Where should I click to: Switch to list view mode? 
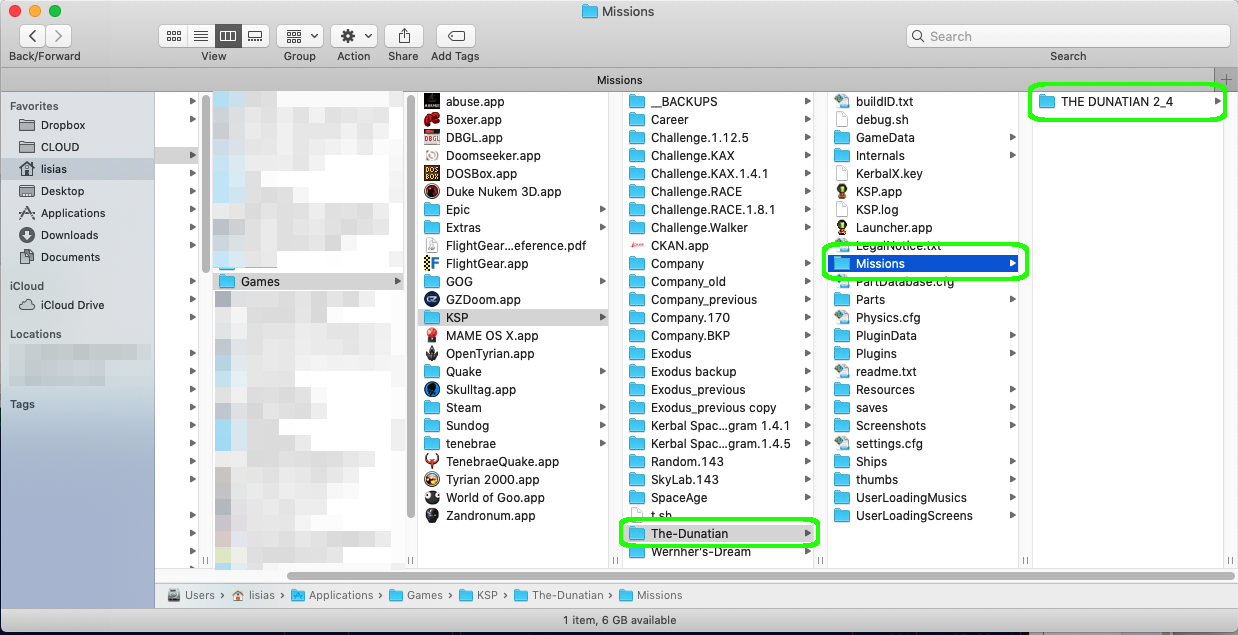[201, 36]
